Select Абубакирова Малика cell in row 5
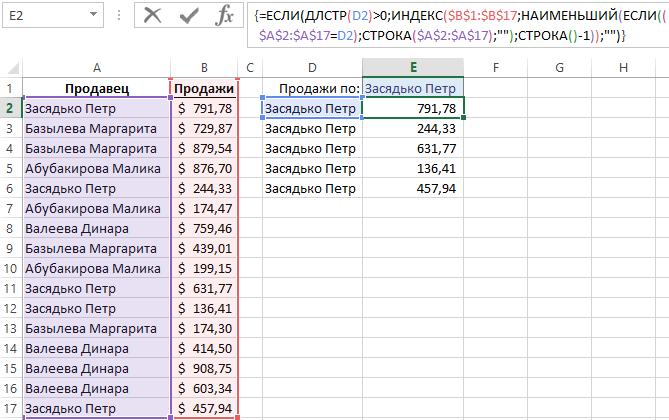This screenshot has width=669, height=420. 97,168
